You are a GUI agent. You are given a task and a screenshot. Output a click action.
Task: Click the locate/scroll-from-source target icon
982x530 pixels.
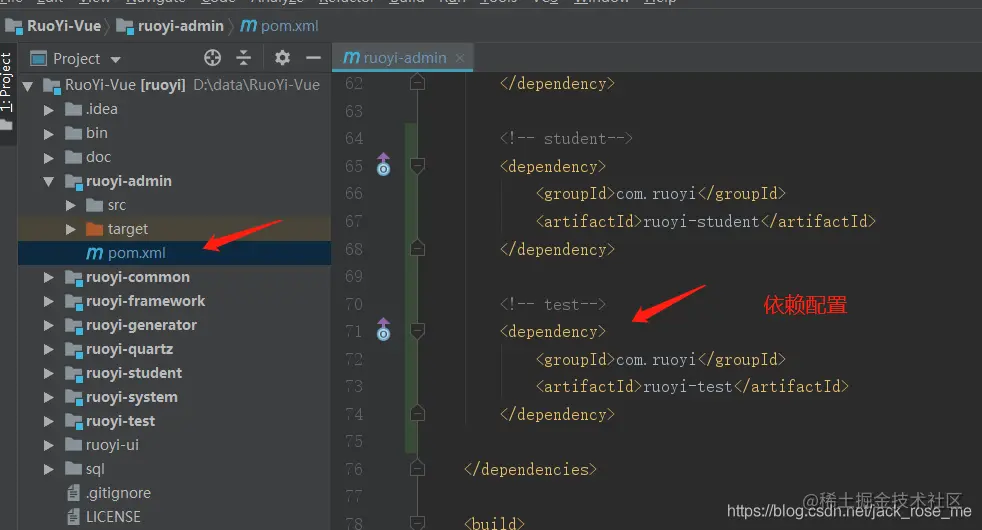click(212, 58)
